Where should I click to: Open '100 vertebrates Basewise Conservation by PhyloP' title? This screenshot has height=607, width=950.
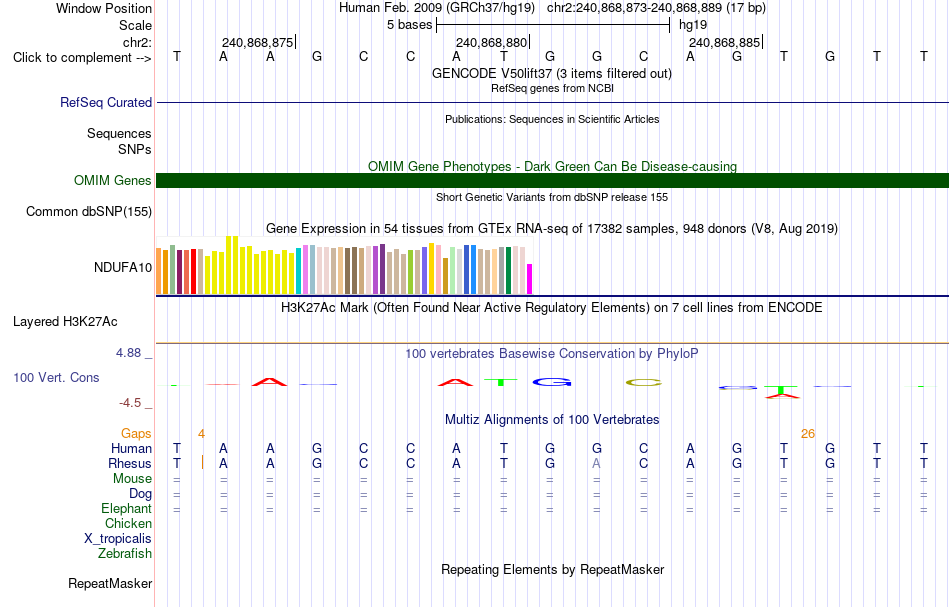pyautogui.click(x=552, y=353)
